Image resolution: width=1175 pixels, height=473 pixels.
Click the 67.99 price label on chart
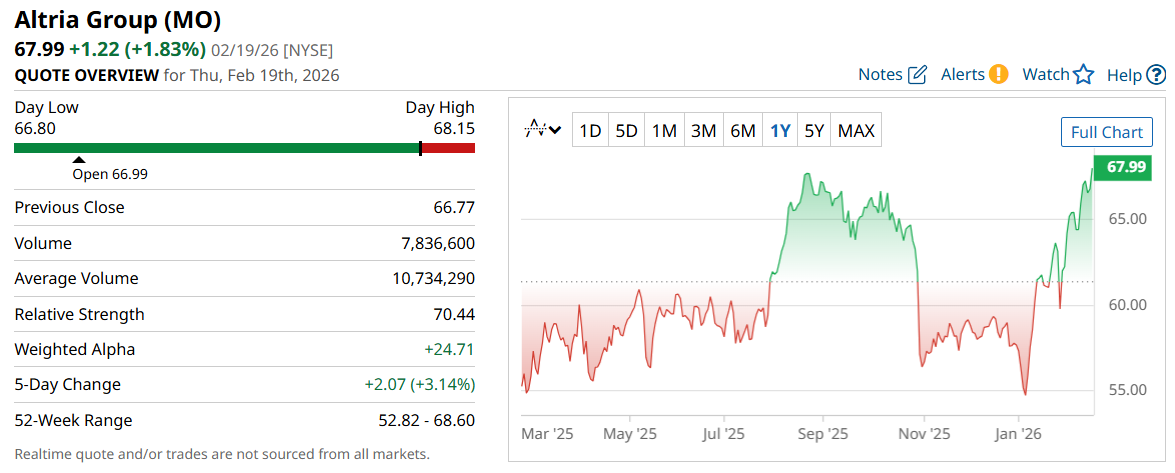[1126, 167]
